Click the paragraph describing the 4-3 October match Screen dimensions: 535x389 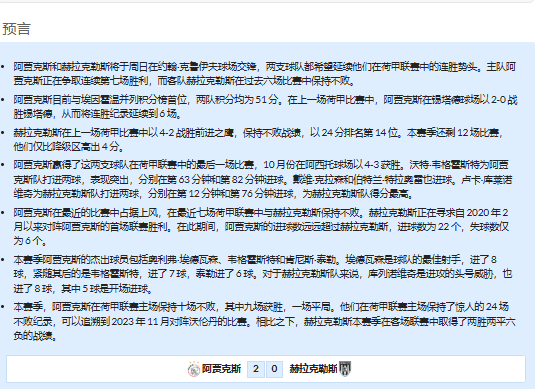(263, 179)
